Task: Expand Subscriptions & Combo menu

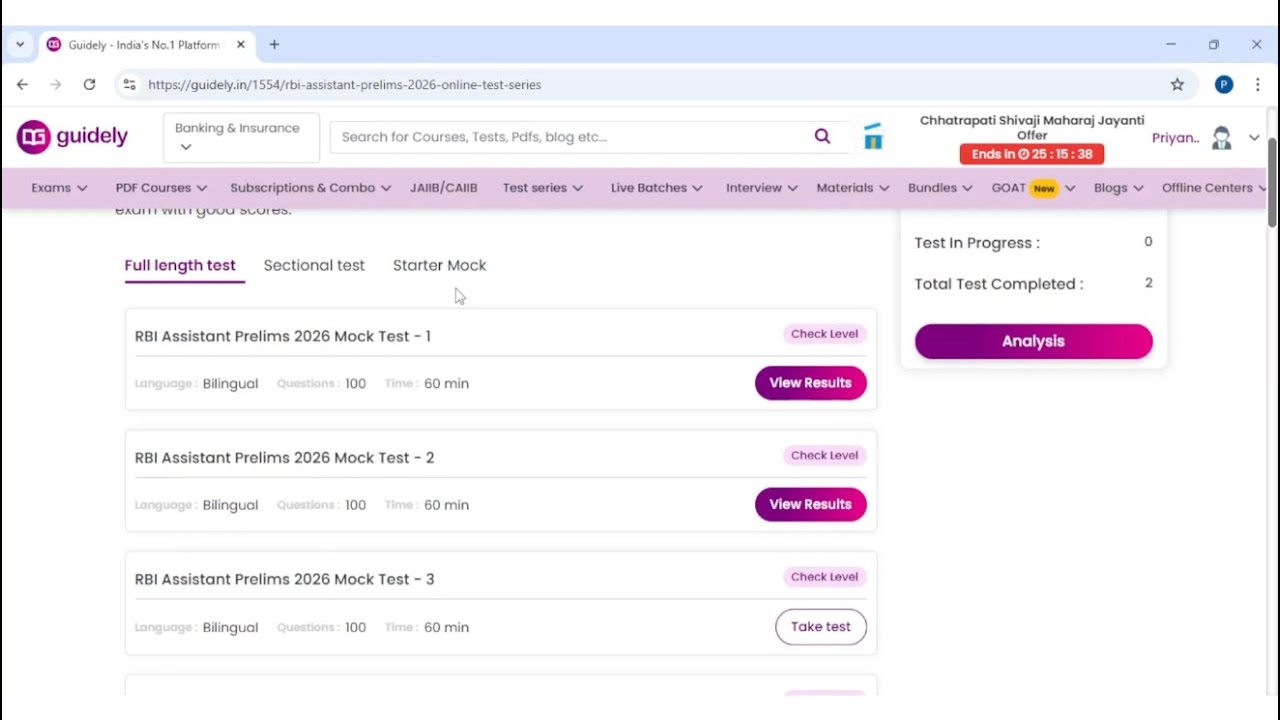Action: tap(310, 188)
